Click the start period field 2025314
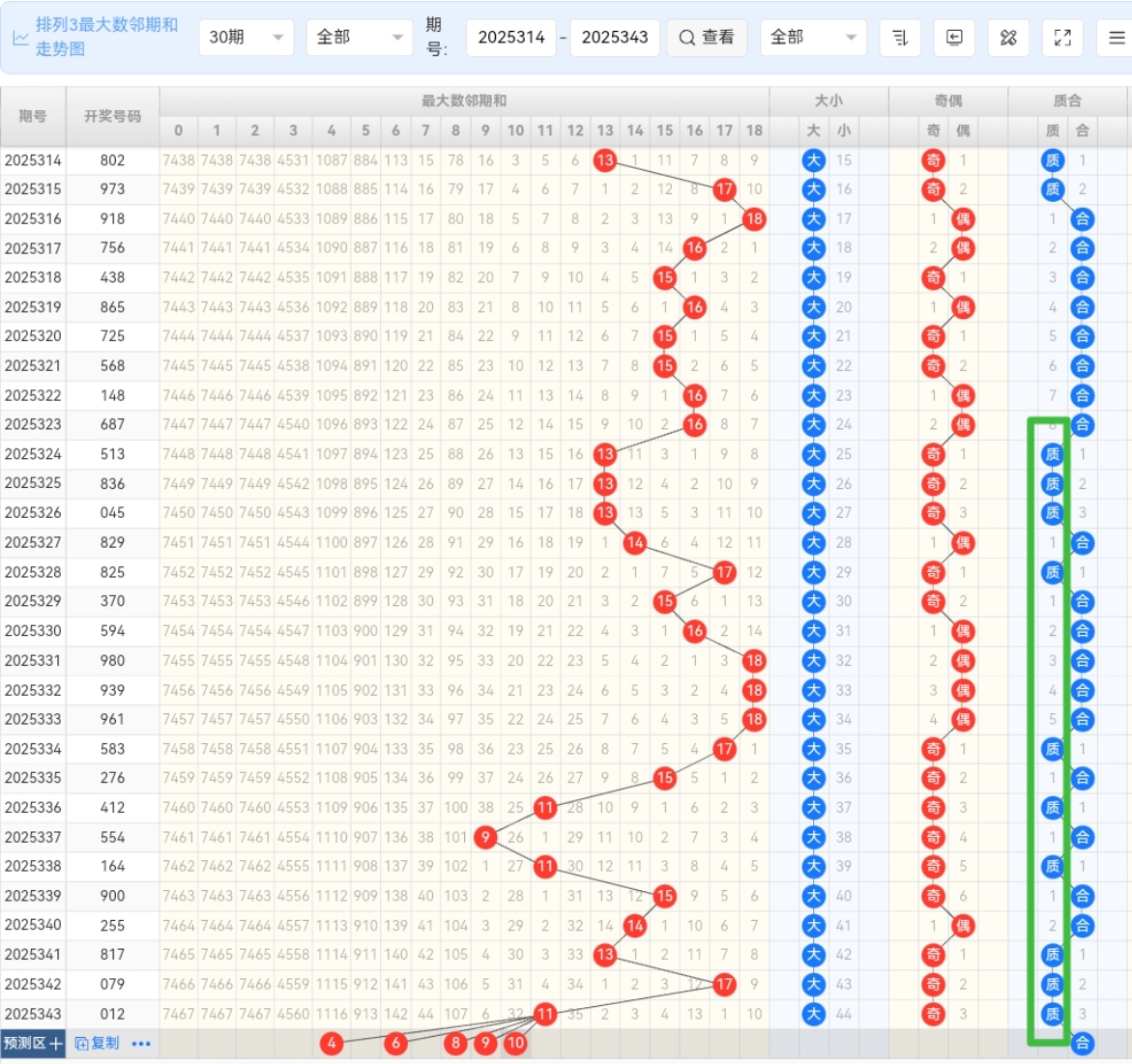This screenshot has width=1132, height=1064. pyautogui.click(x=511, y=38)
